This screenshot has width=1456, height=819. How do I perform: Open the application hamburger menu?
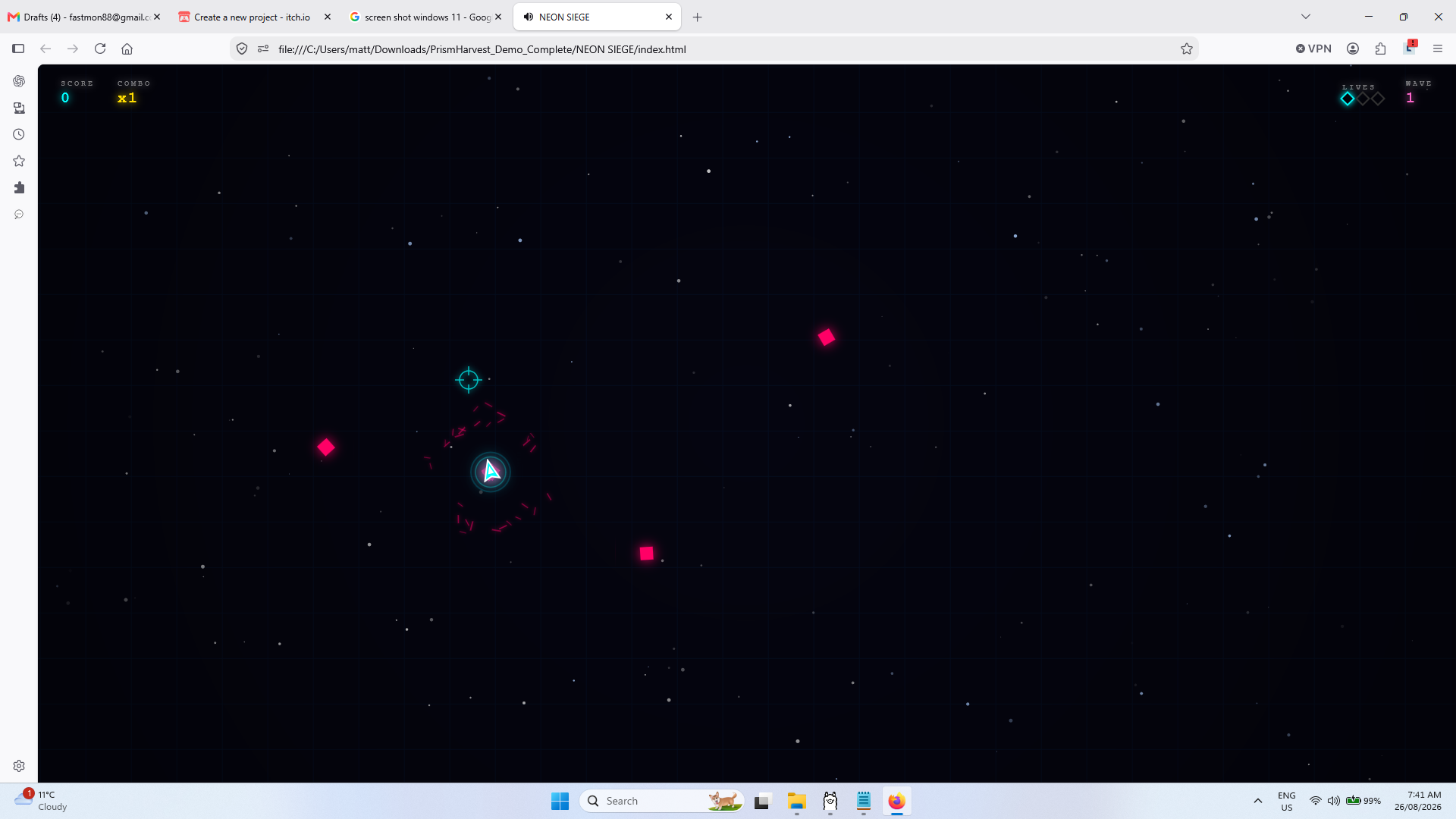click(x=1438, y=49)
